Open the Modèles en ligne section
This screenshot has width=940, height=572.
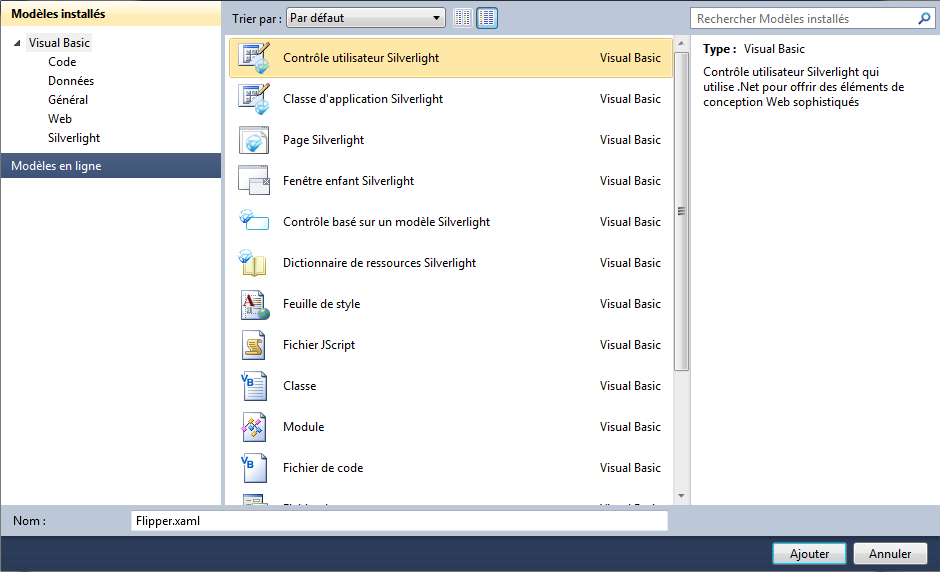(110, 166)
